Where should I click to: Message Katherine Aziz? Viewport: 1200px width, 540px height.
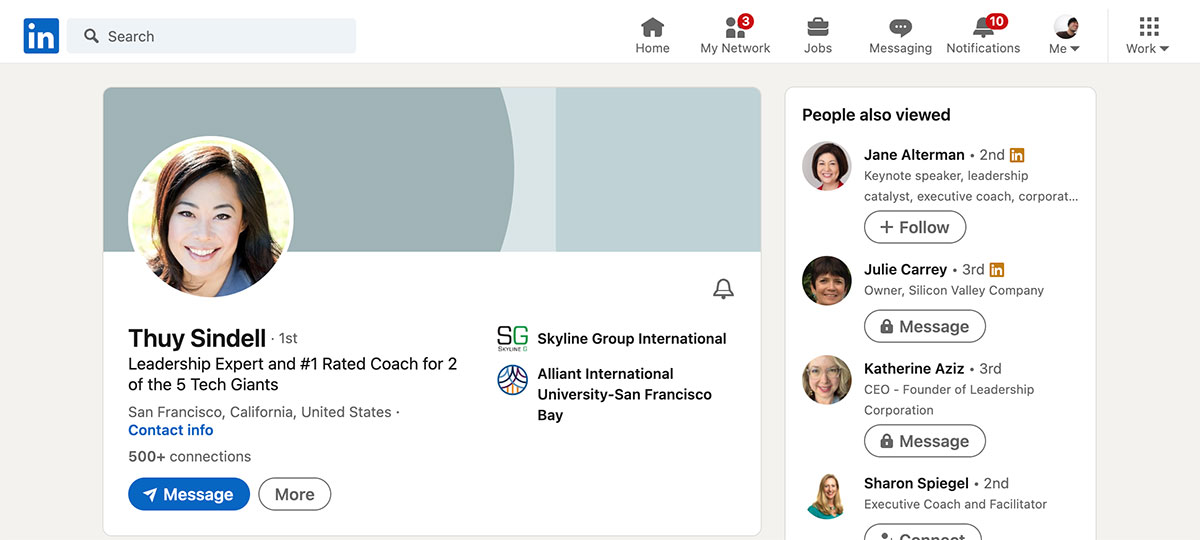tap(924, 441)
